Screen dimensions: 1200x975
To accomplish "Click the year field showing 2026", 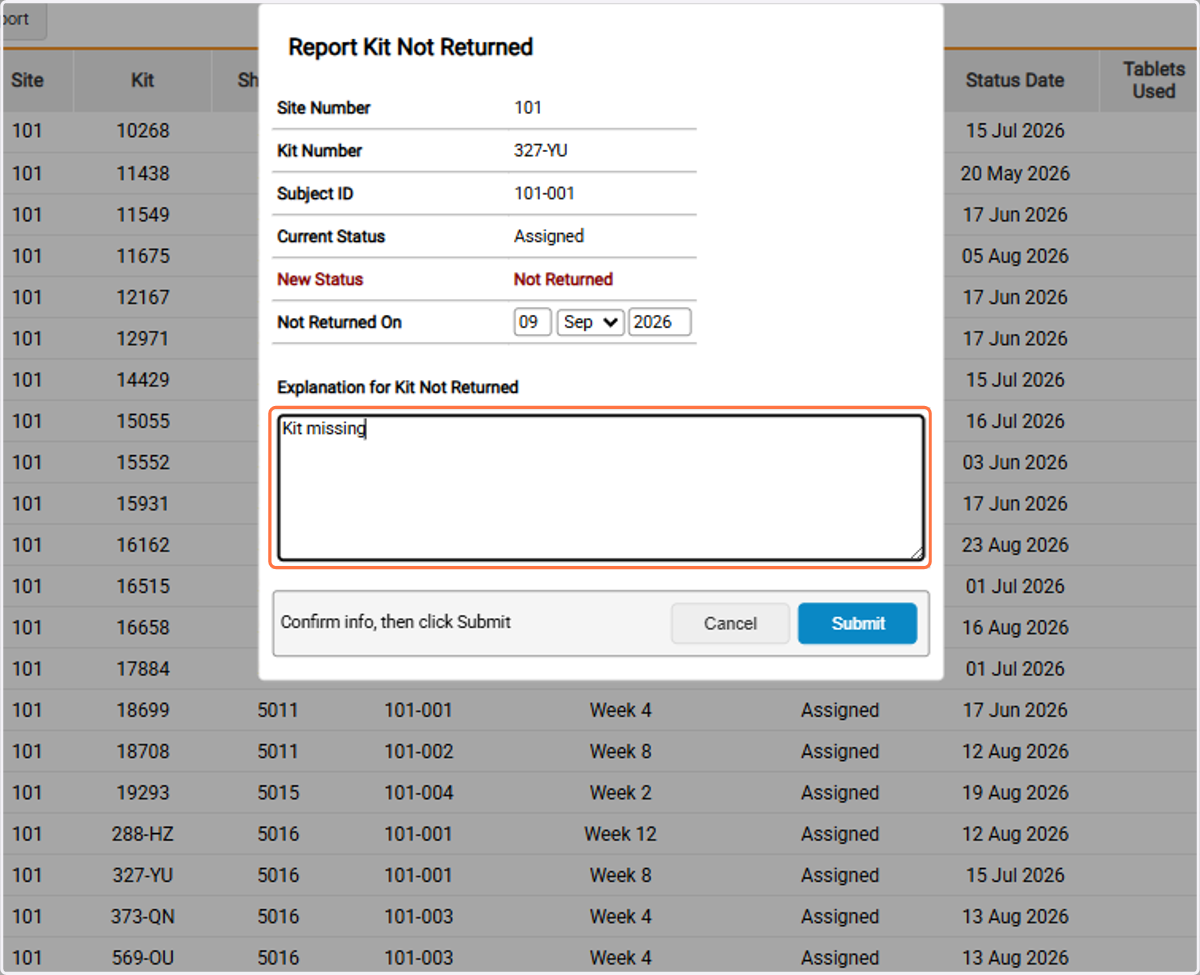I will 659,322.
